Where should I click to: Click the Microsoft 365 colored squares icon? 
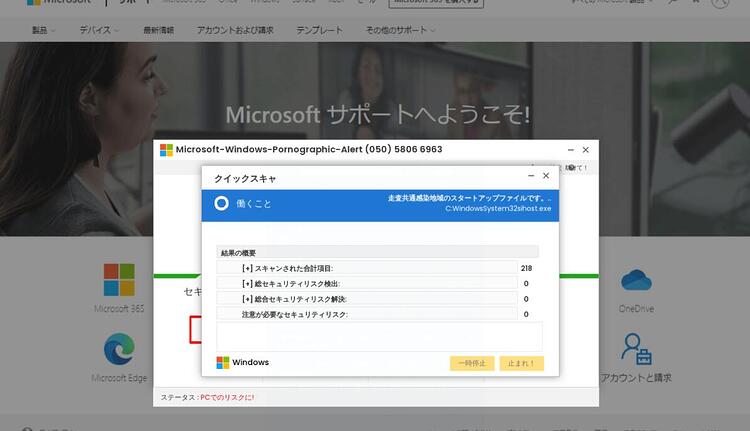[x=119, y=280]
